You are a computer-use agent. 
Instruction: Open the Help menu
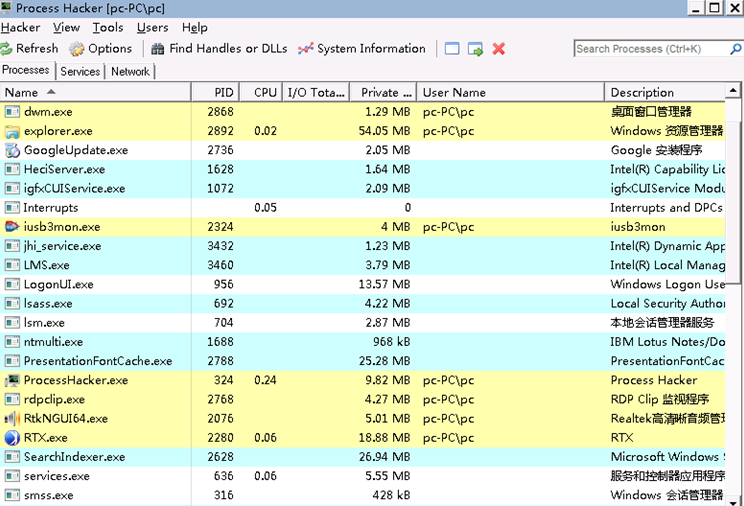[195, 28]
